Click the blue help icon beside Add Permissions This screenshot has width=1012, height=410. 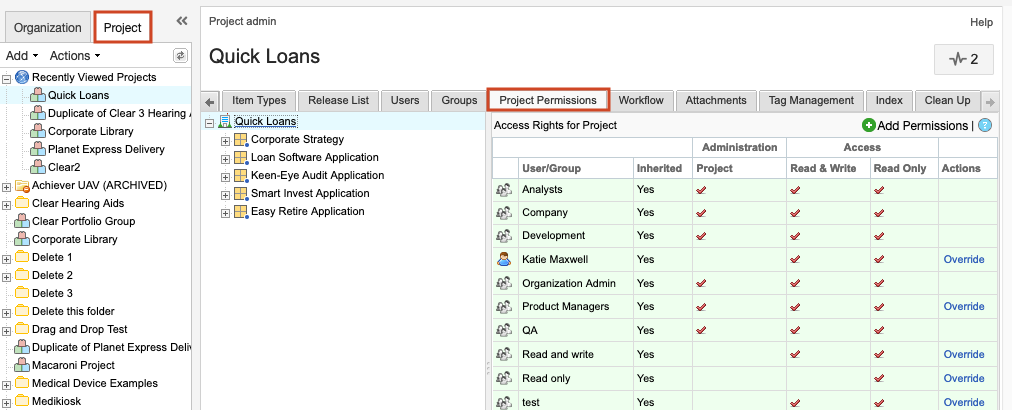985,125
